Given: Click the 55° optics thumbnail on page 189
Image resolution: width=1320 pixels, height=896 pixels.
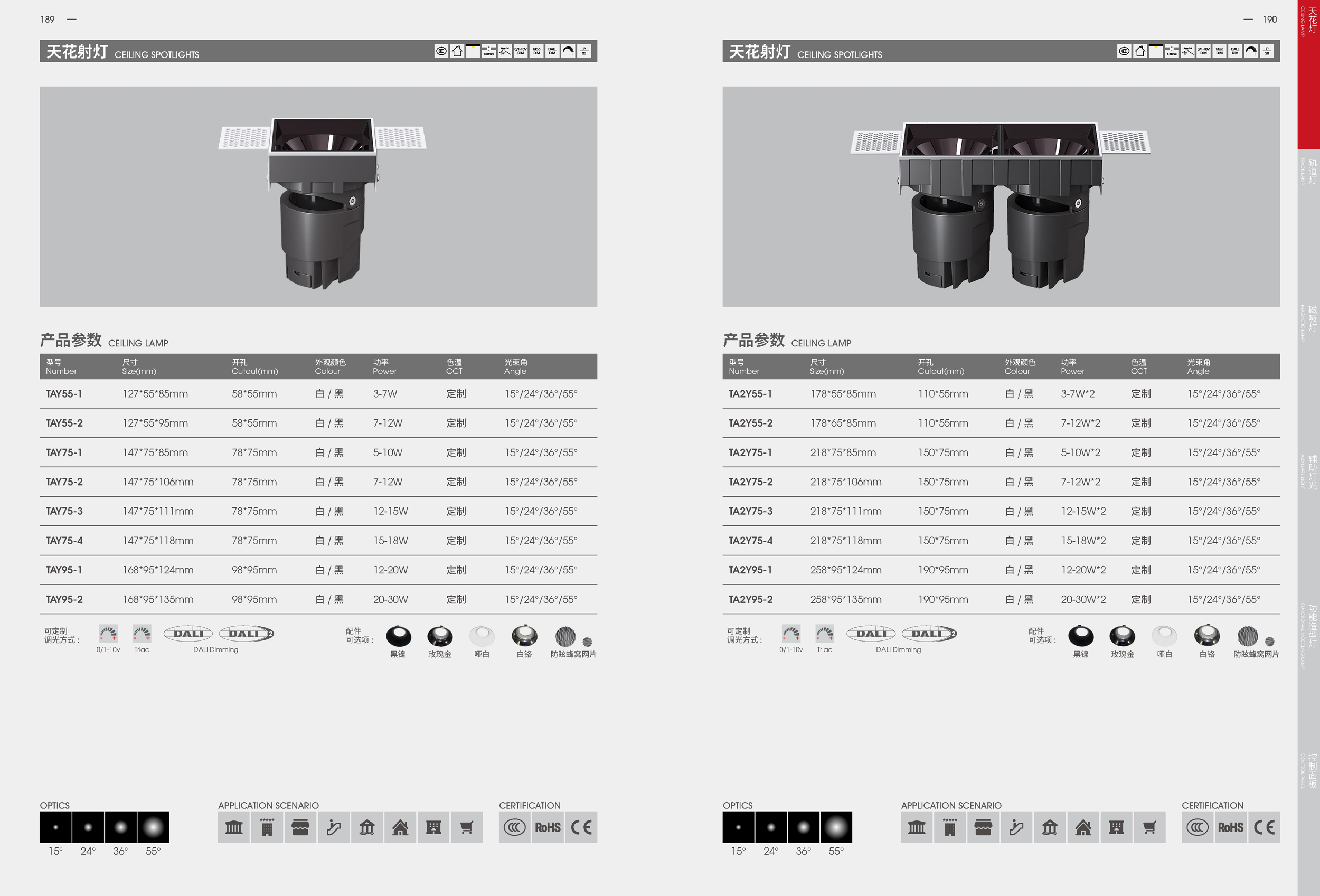Looking at the screenshot, I should point(153,827).
